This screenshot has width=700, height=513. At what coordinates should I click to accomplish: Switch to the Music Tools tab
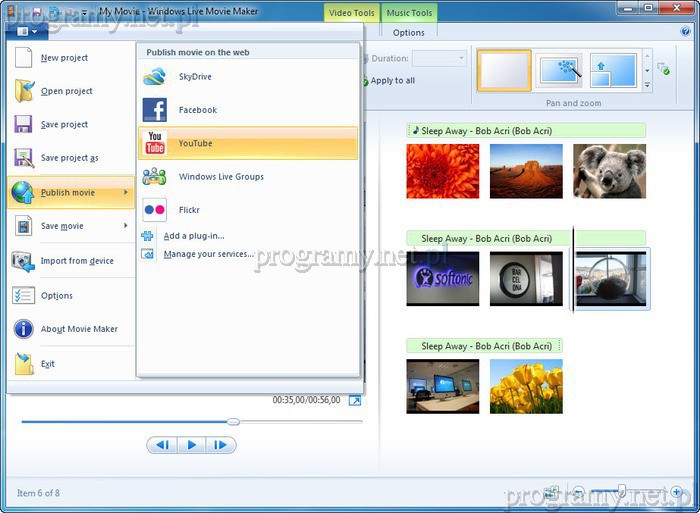point(410,13)
